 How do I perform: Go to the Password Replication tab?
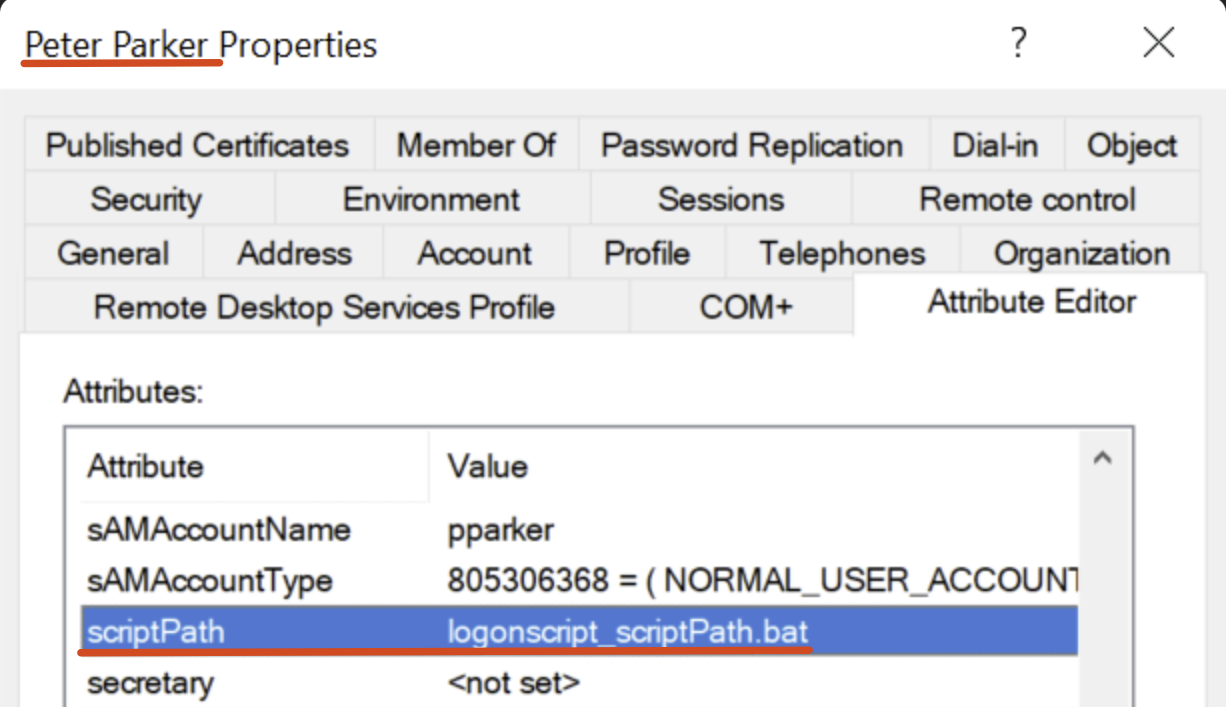click(752, 146)
